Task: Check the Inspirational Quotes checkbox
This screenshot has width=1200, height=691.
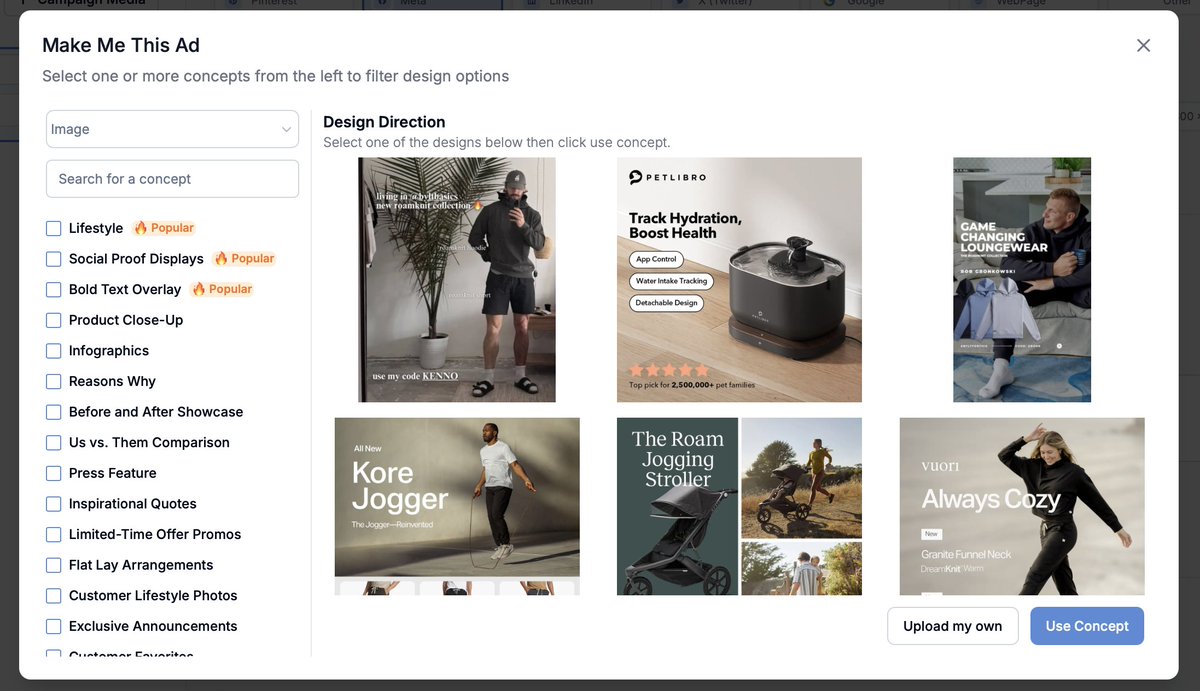Action: tap(54, 504)
